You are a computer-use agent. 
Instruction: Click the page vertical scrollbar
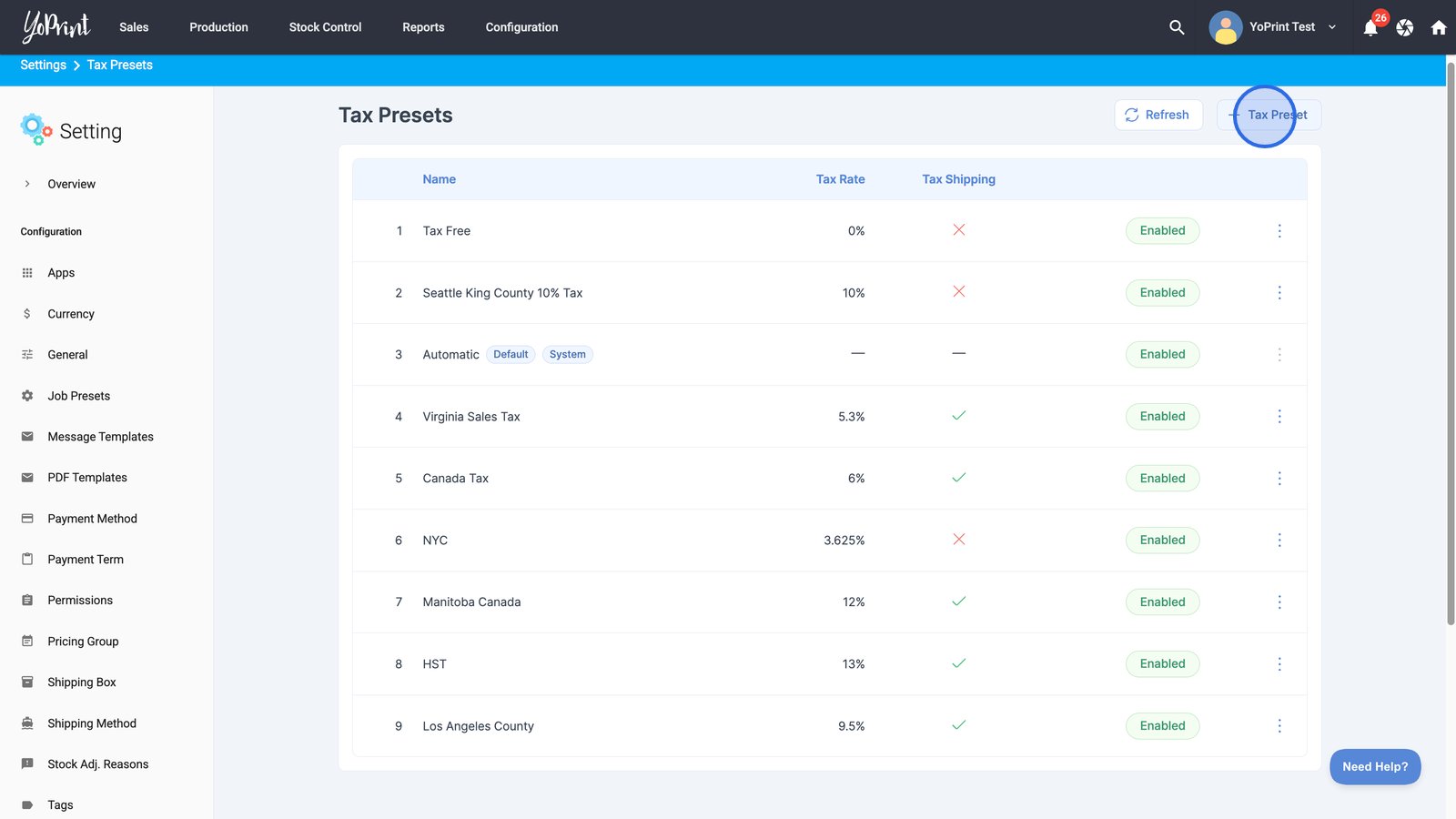[x=1451, y=346]
